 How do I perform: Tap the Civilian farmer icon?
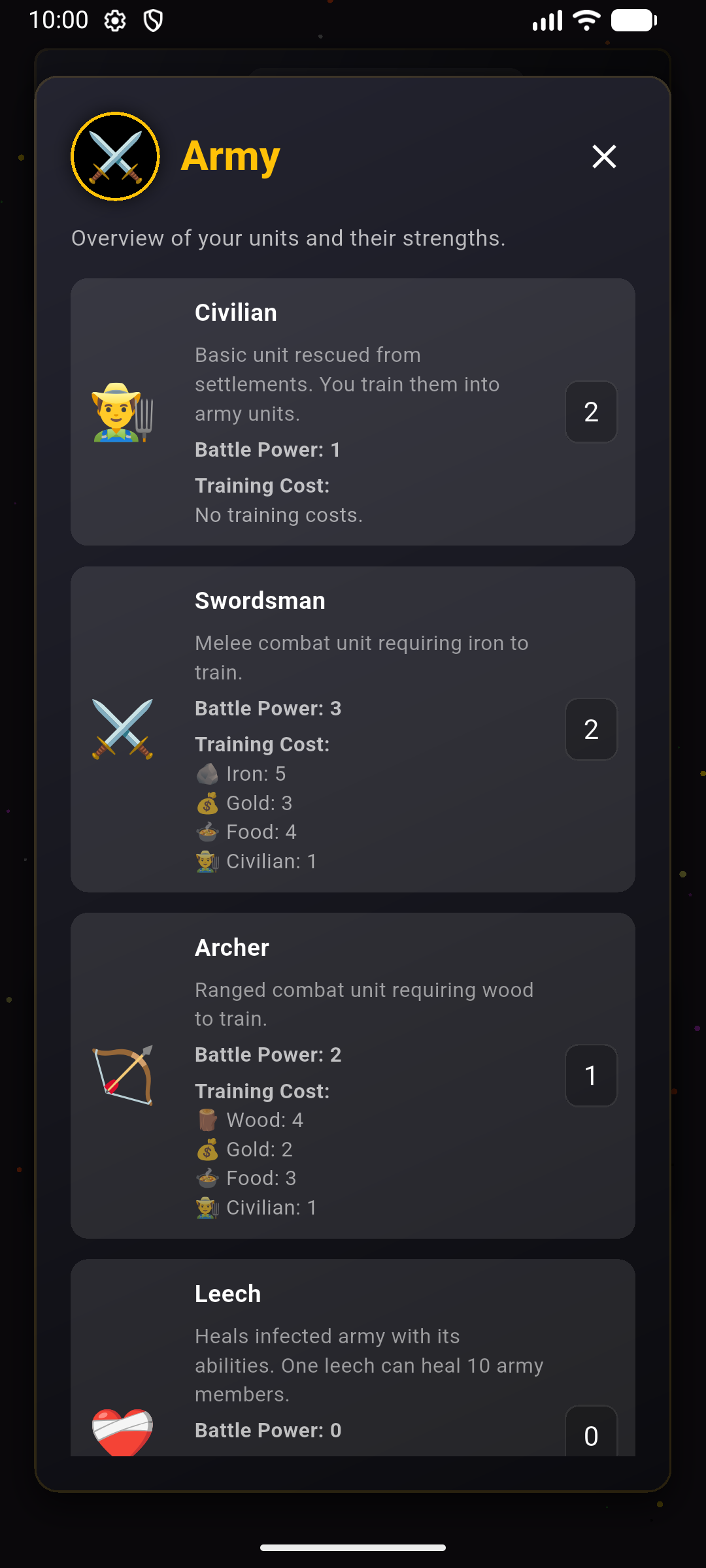[122, 412]
